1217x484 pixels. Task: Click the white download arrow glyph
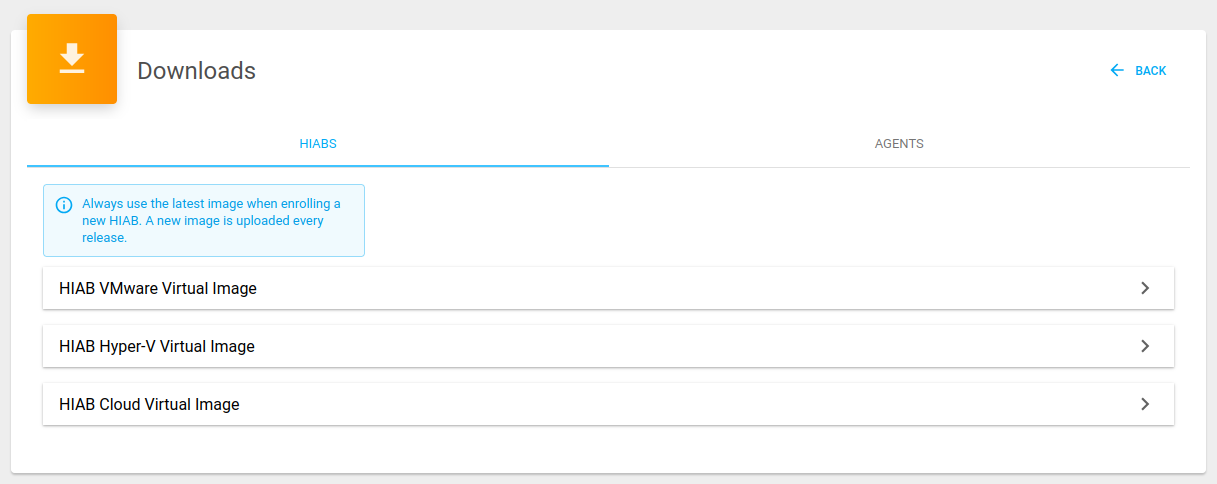tap(72, 59)
